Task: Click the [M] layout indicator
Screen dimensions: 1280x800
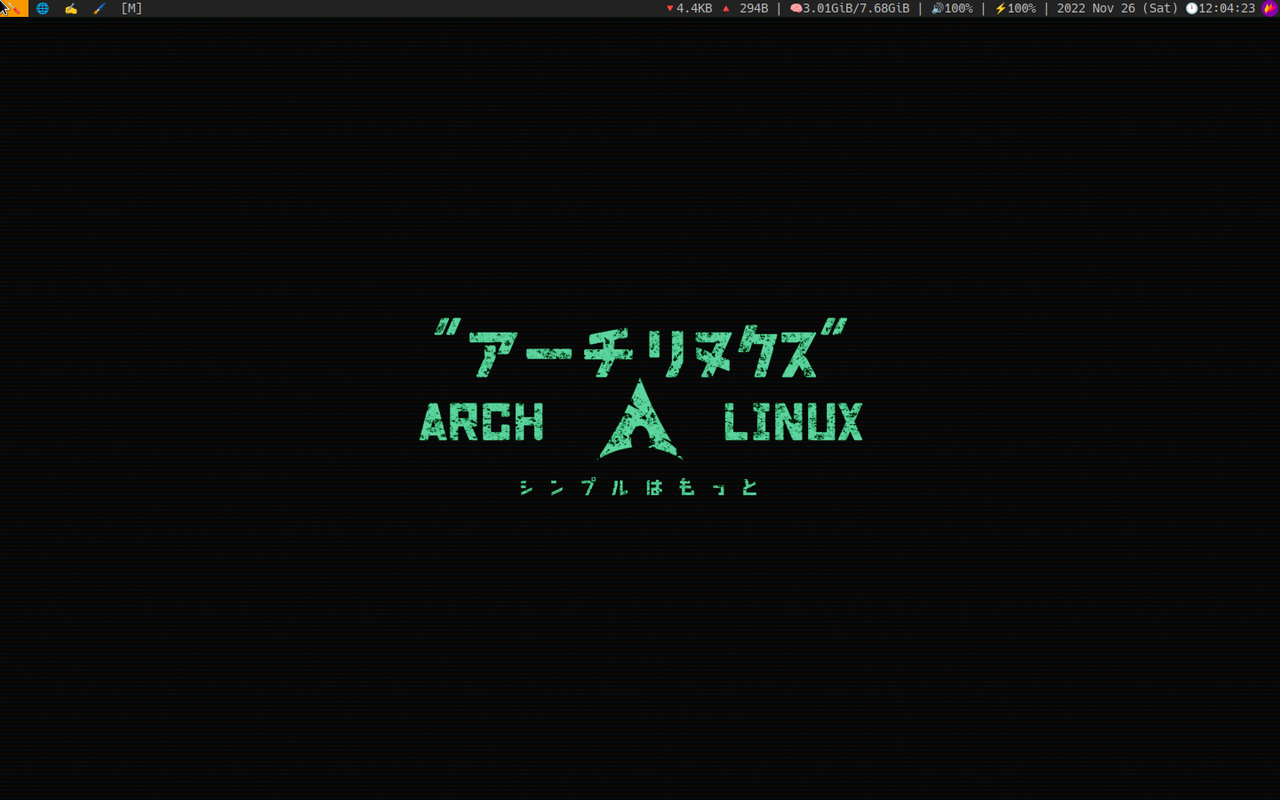Action: click(131, 8)
